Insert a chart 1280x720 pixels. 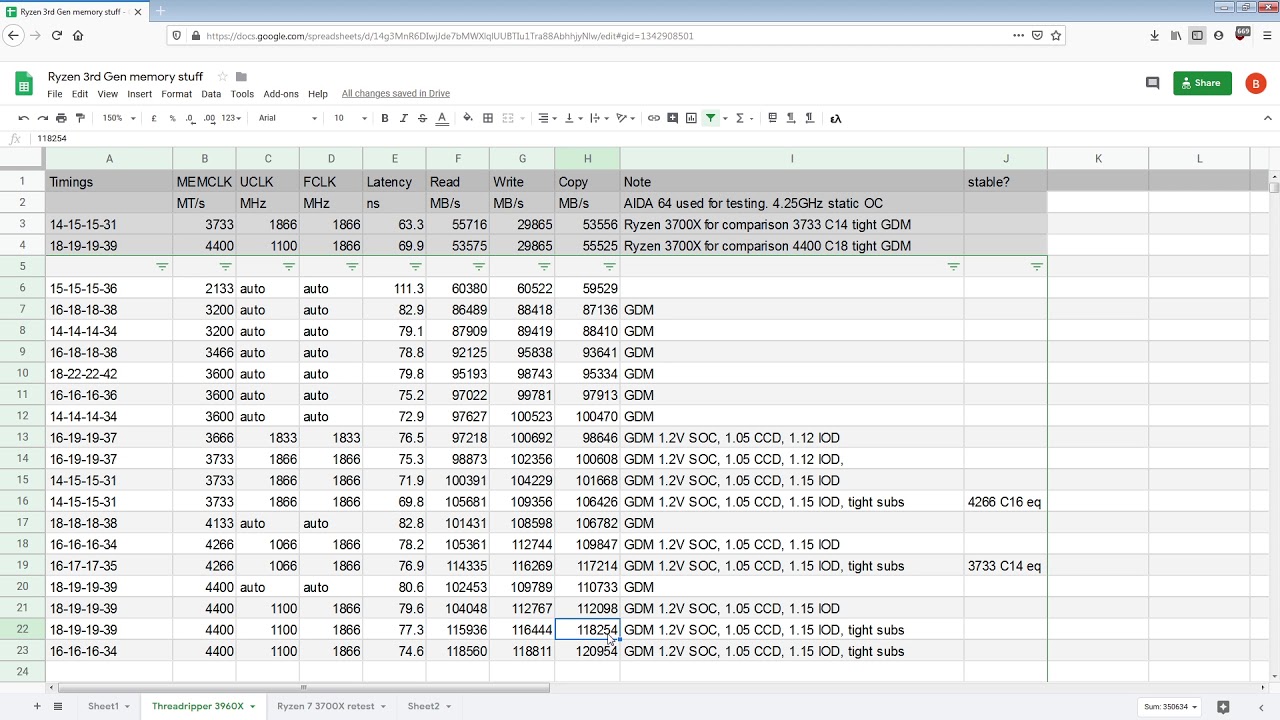pyautogui.click(x=691, y=118)
